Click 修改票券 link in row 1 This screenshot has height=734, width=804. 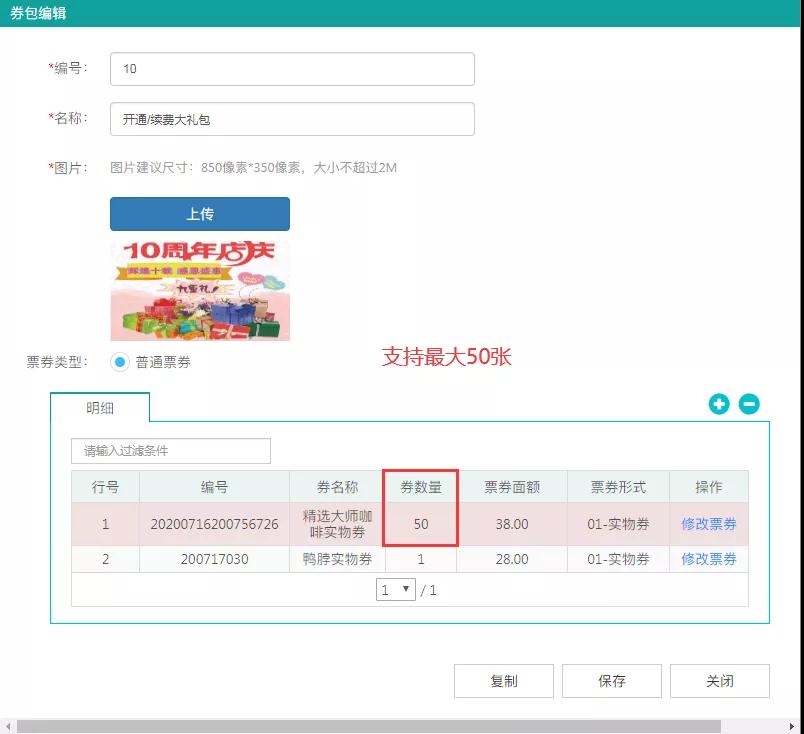click(708, 524)
